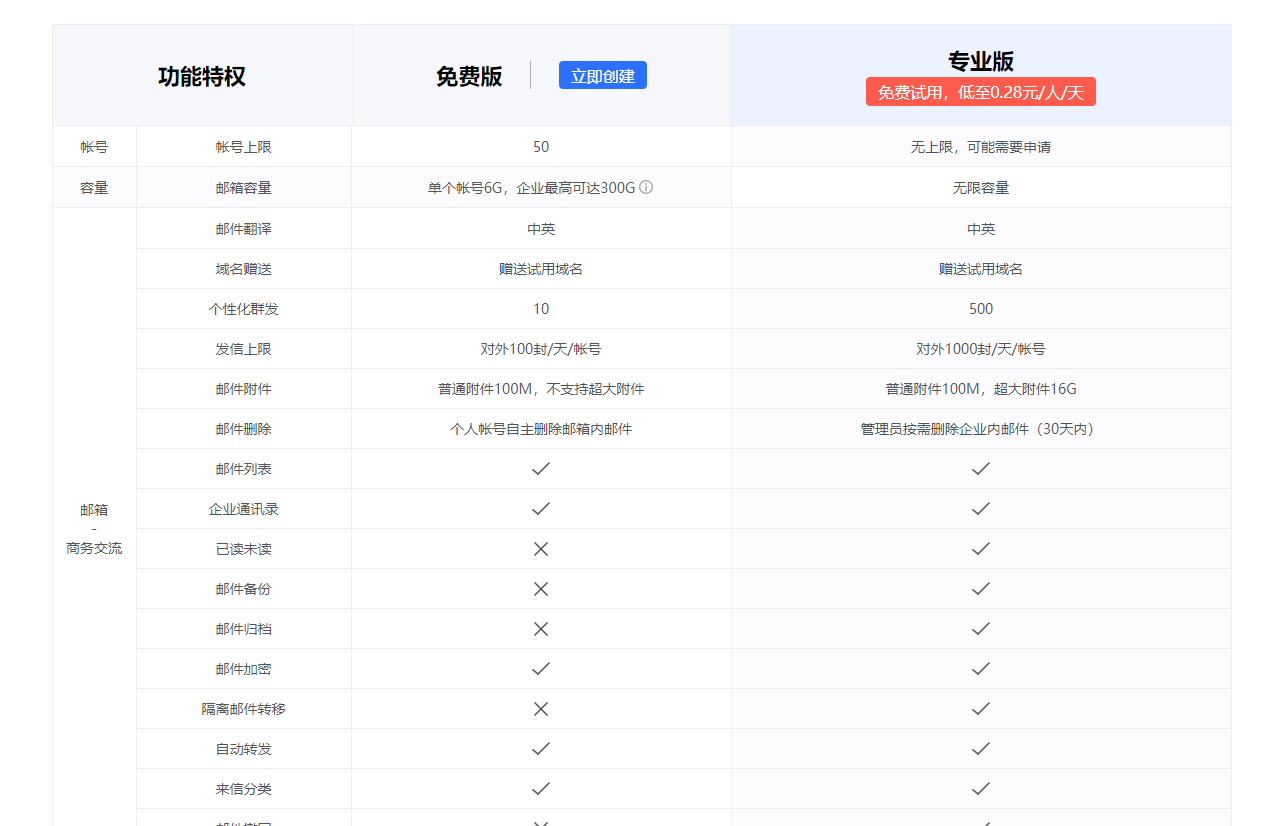Click professional checkmark for 邮件列表
The image size is (1266, 826).
981,468
